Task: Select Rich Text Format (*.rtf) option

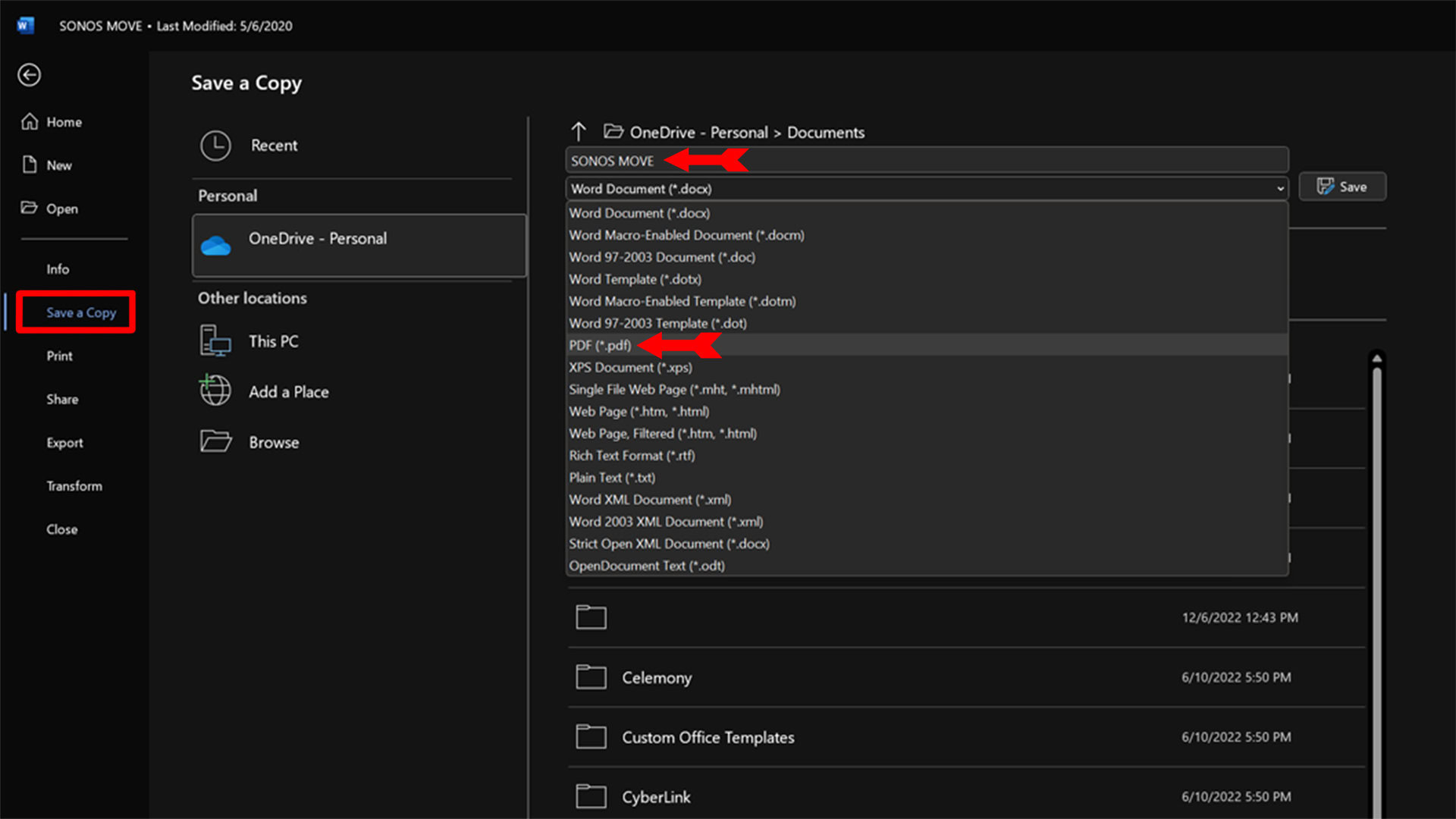Action: [x=632, y=456]
